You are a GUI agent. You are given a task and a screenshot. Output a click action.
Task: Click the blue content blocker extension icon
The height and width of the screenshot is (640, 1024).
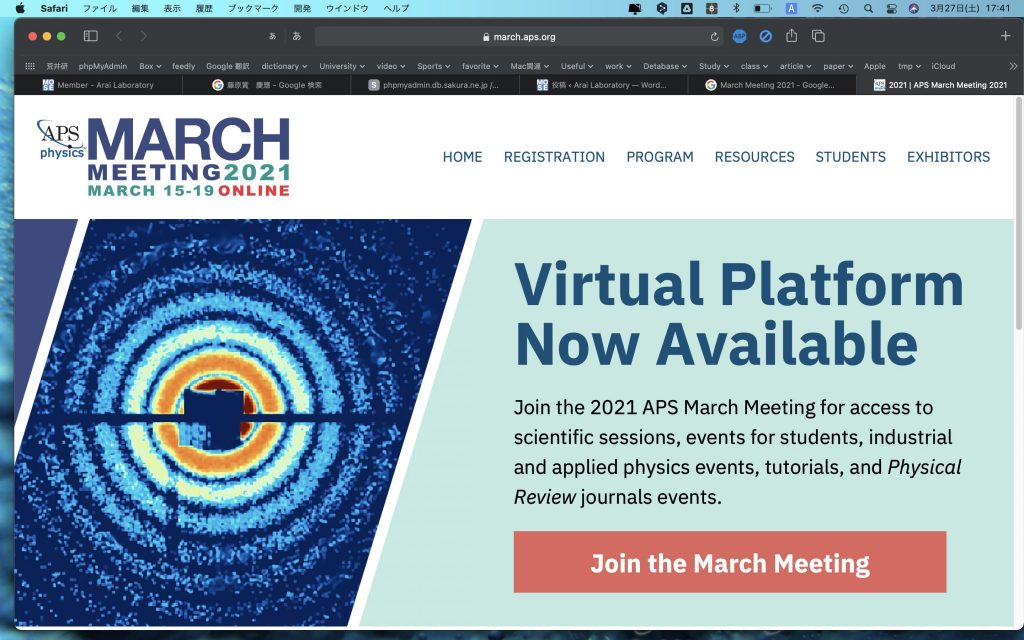pyautogui.click(x=765, y=37)
